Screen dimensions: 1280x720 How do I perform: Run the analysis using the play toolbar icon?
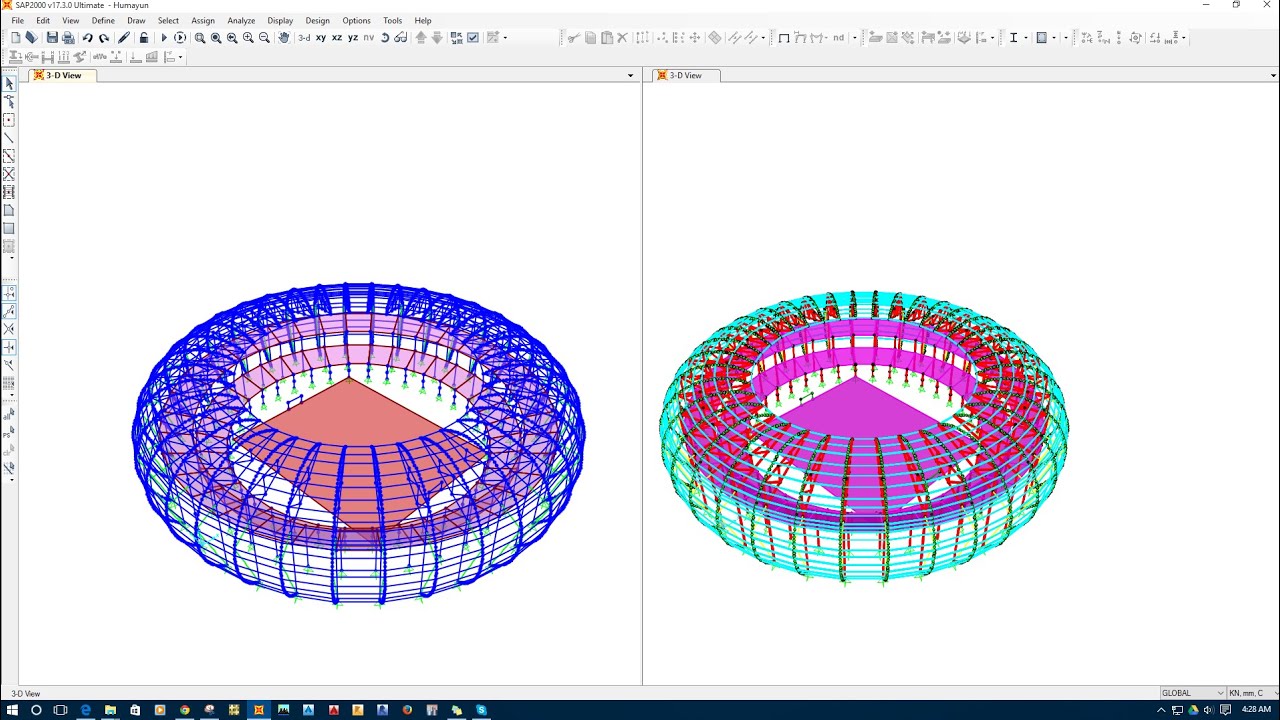163,37
